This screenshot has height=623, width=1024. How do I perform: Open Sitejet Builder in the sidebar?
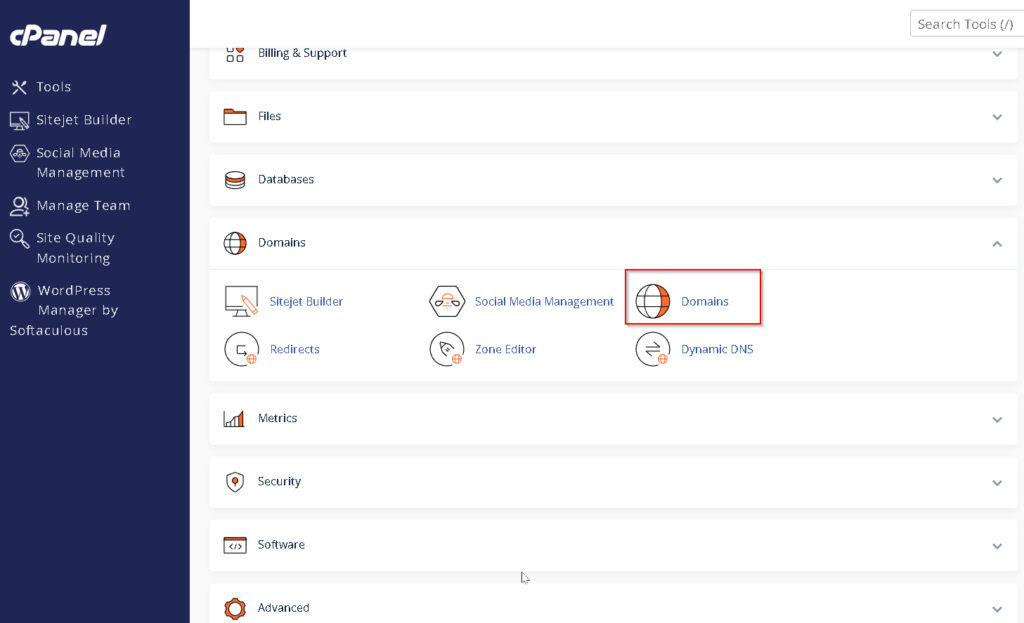(x=84, y=120)
